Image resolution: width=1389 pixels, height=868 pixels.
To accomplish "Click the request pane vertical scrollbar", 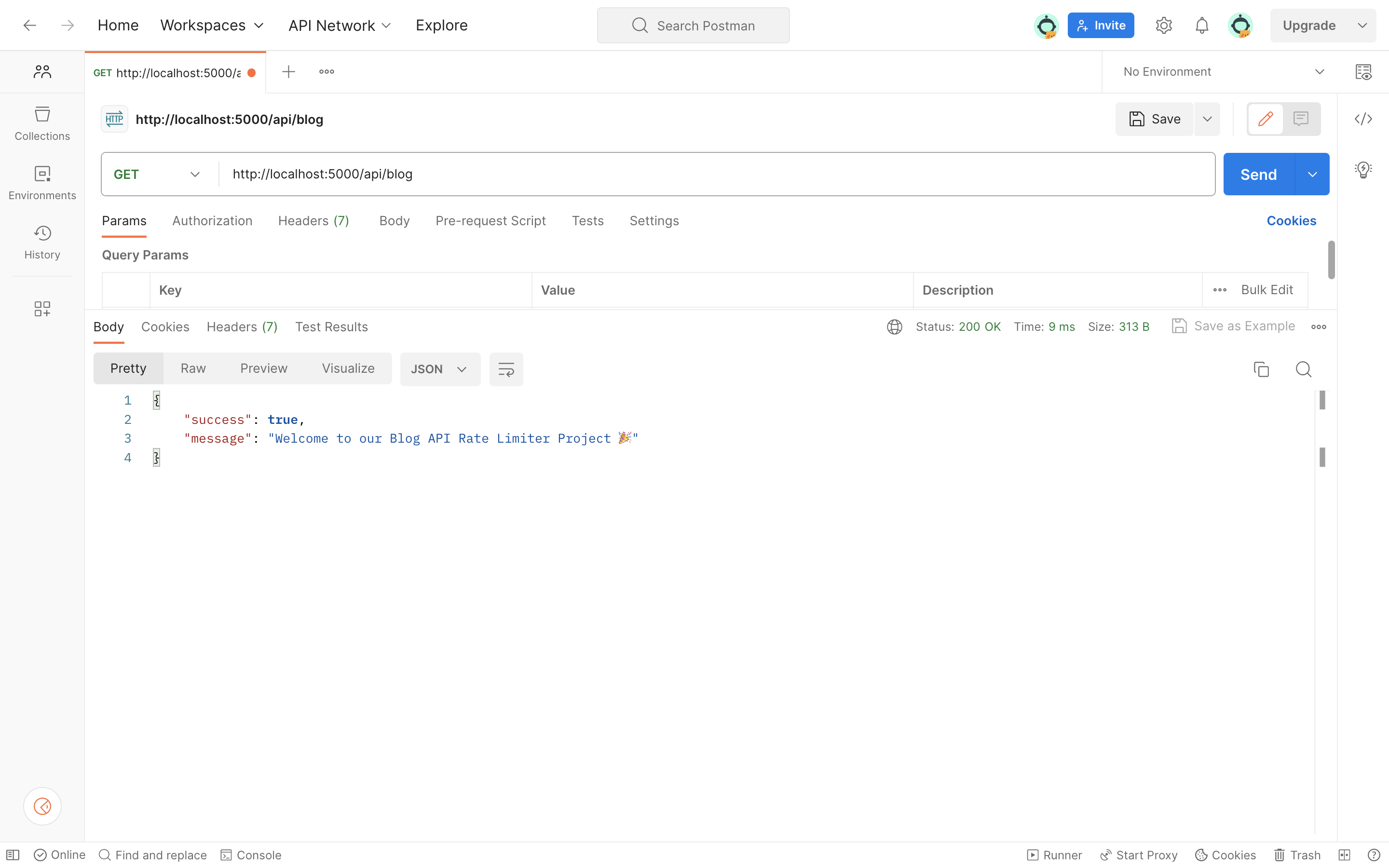I will pos(1331,260).
